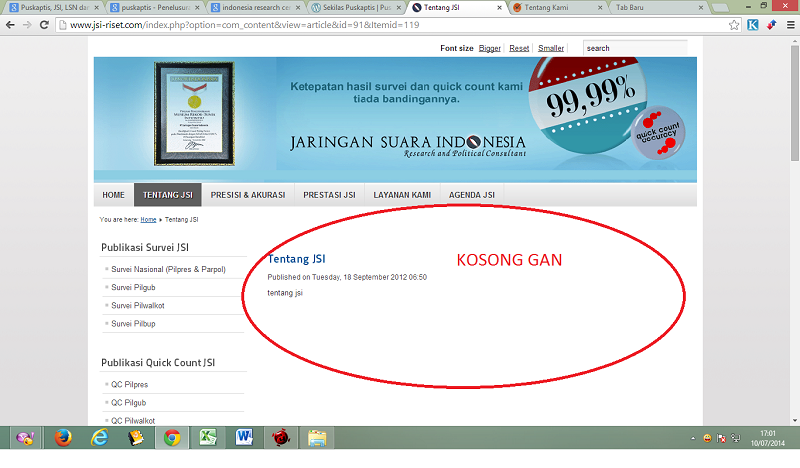Click the certificate image in banner
The image size is (800, 468).
194,114
